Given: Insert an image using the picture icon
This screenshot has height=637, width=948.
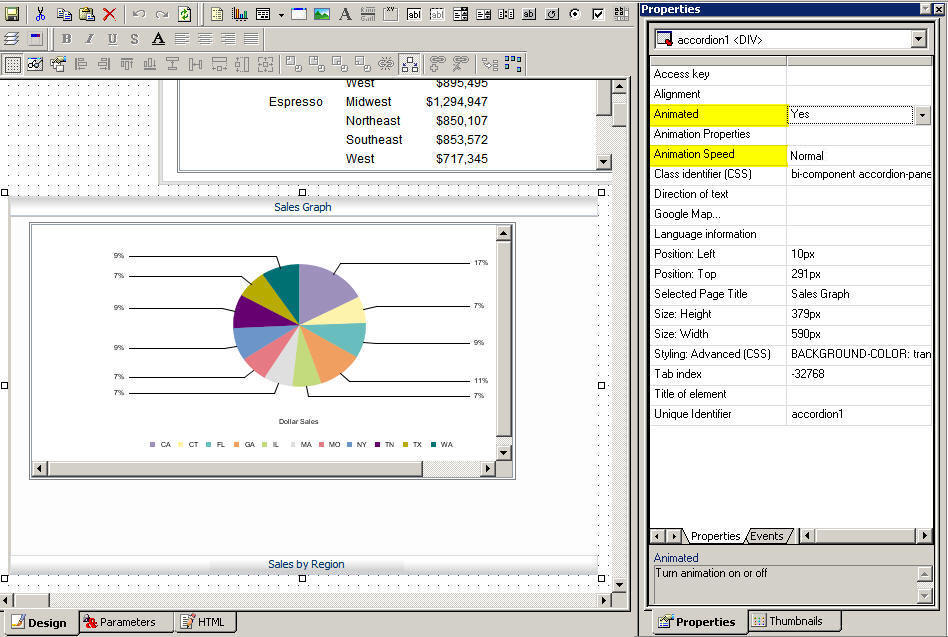Looking at the screenshot, I should [322, 14].
